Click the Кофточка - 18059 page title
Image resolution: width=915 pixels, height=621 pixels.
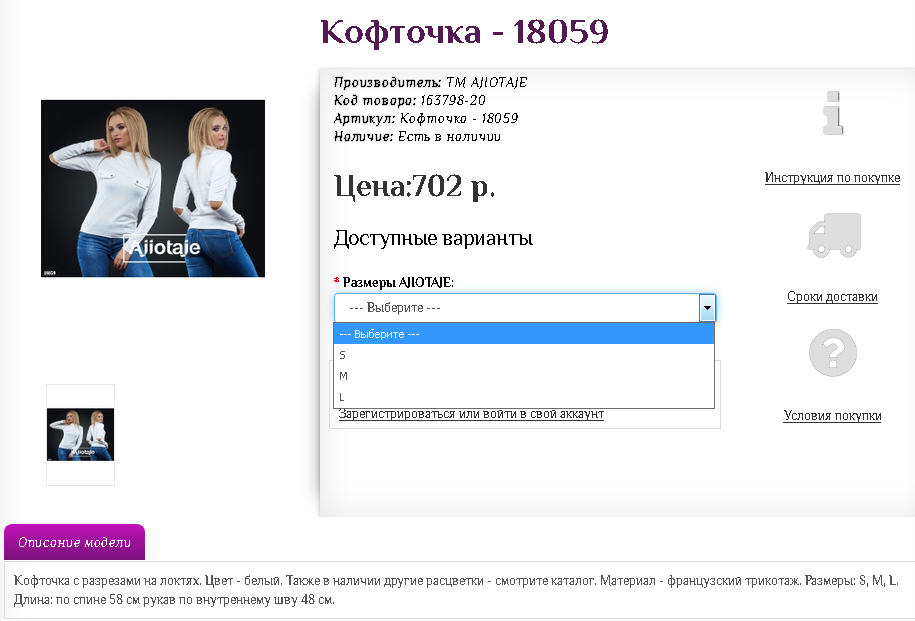pyautogui.click(x=465, y=32)
